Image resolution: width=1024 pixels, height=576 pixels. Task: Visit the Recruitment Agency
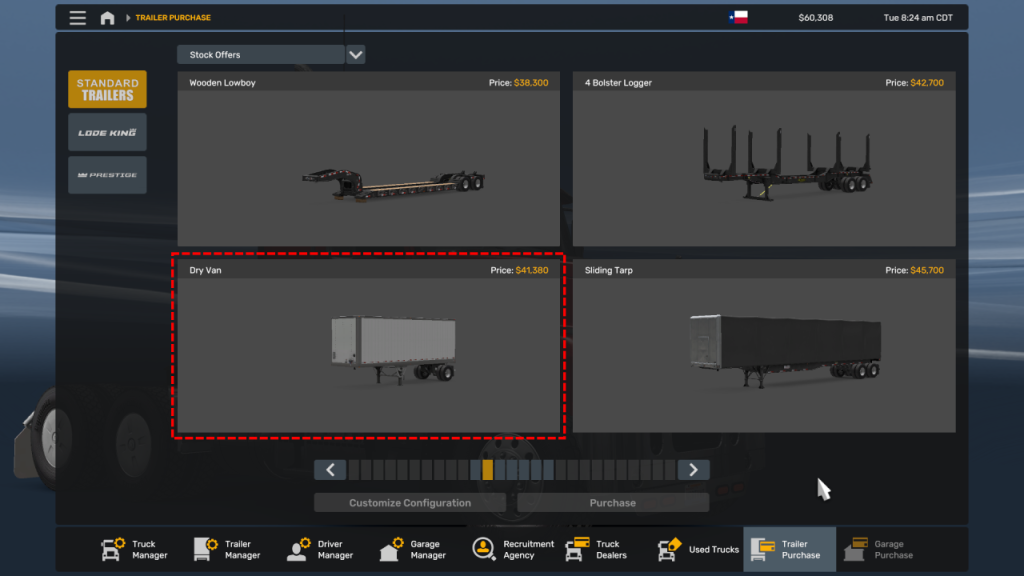coord(511,549)
